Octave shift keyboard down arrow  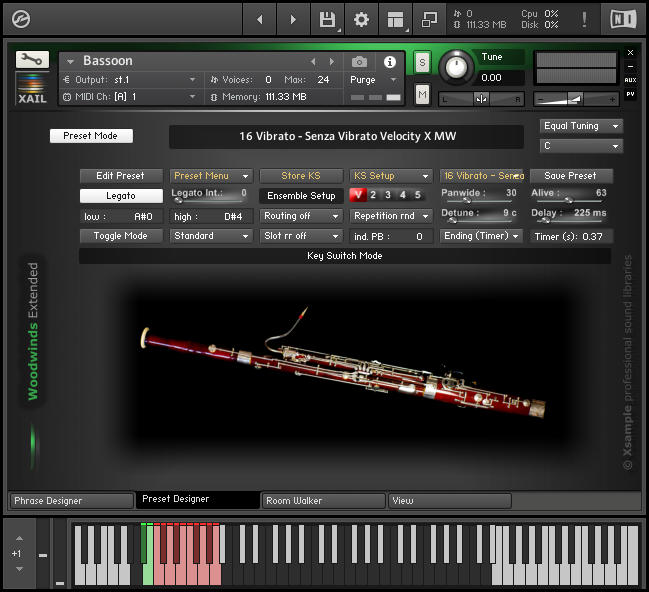coord(19,569)
